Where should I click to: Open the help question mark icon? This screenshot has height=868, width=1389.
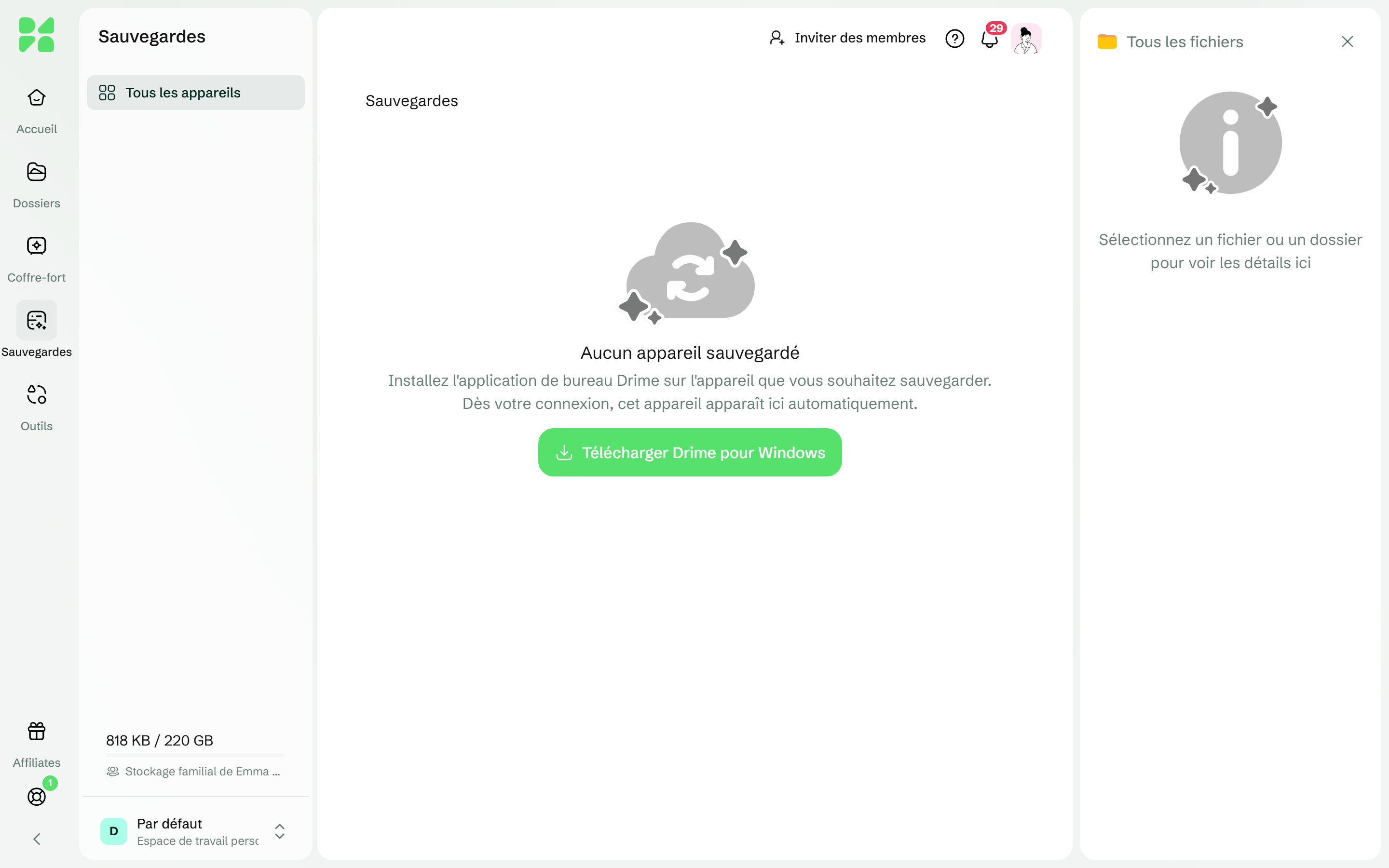point(954,39)
